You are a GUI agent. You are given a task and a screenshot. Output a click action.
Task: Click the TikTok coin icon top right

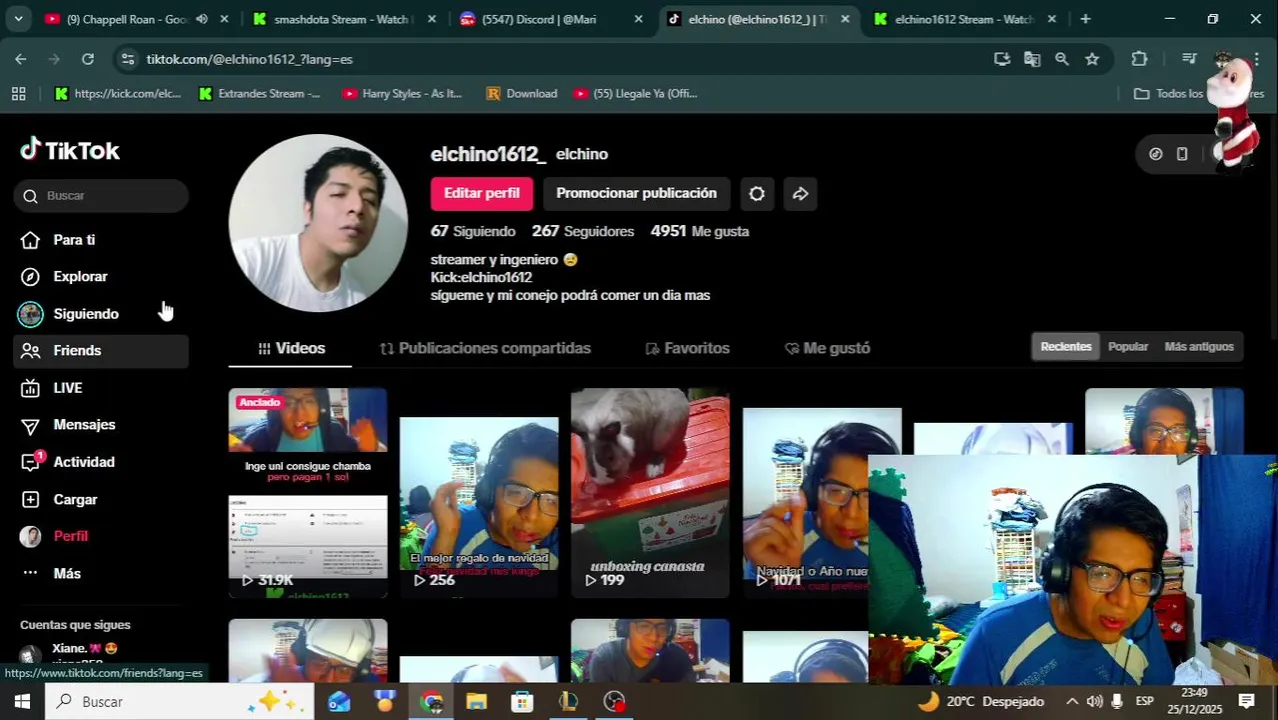pos(1156,154)
